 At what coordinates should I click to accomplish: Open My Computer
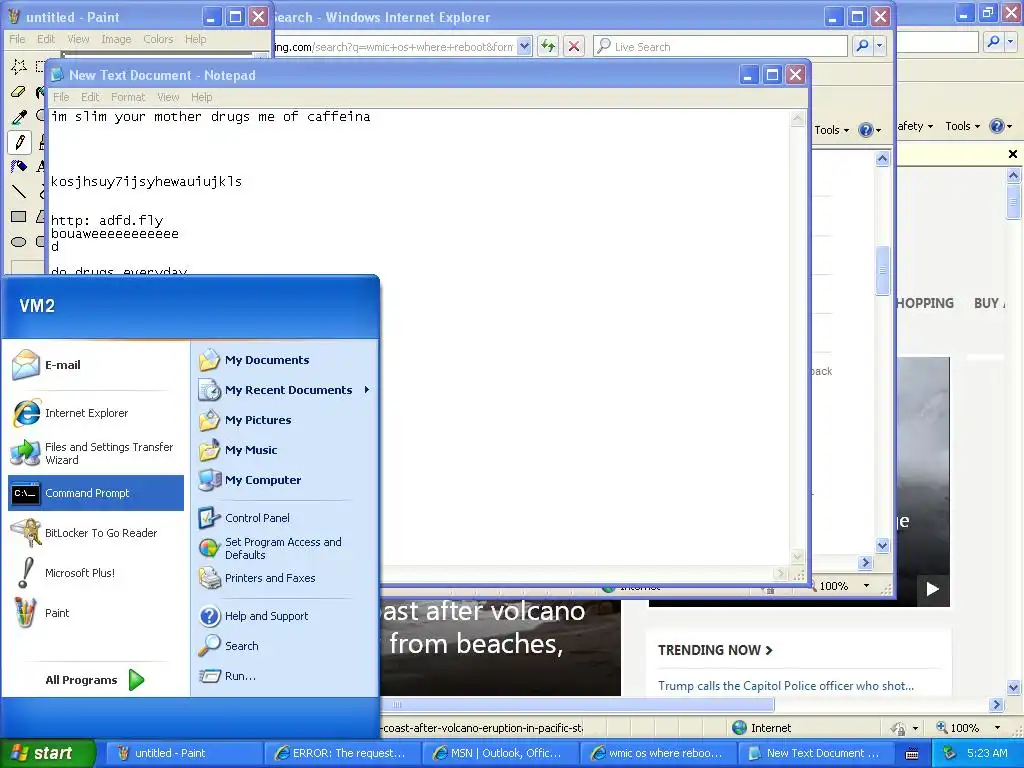click(285, 480)
